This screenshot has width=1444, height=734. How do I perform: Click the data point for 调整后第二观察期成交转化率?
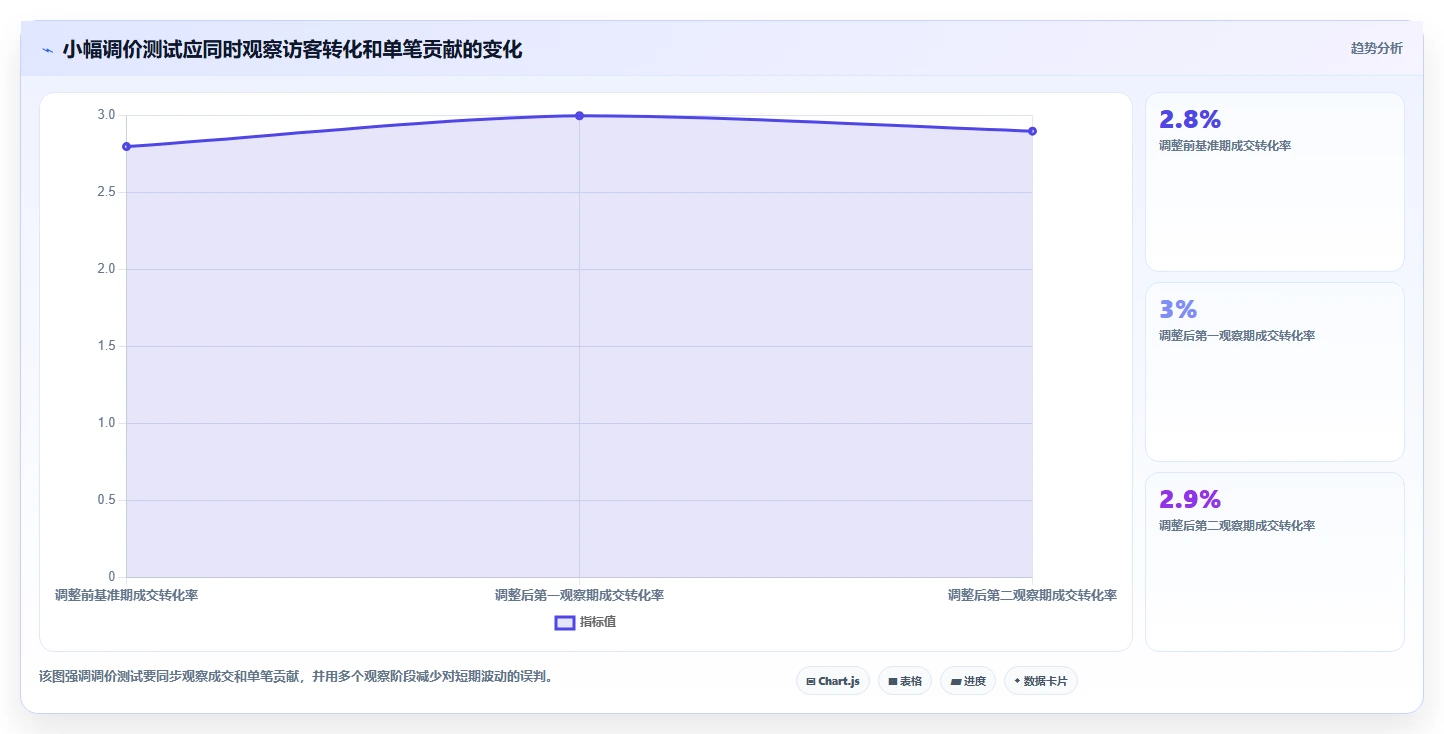coord(1032,131)
